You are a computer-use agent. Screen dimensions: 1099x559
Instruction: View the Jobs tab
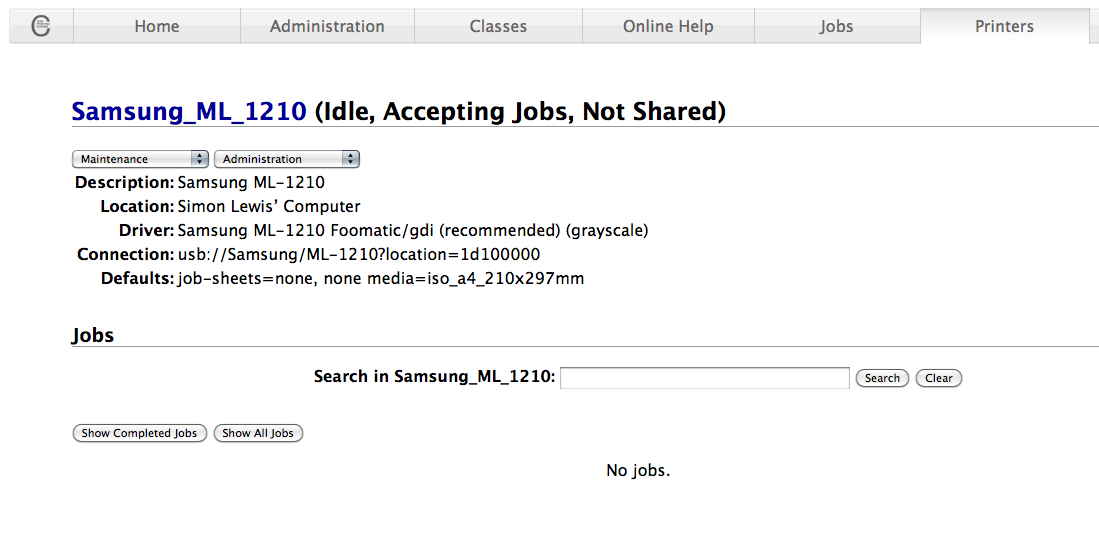pyautogui.click(x=837, y=26)
